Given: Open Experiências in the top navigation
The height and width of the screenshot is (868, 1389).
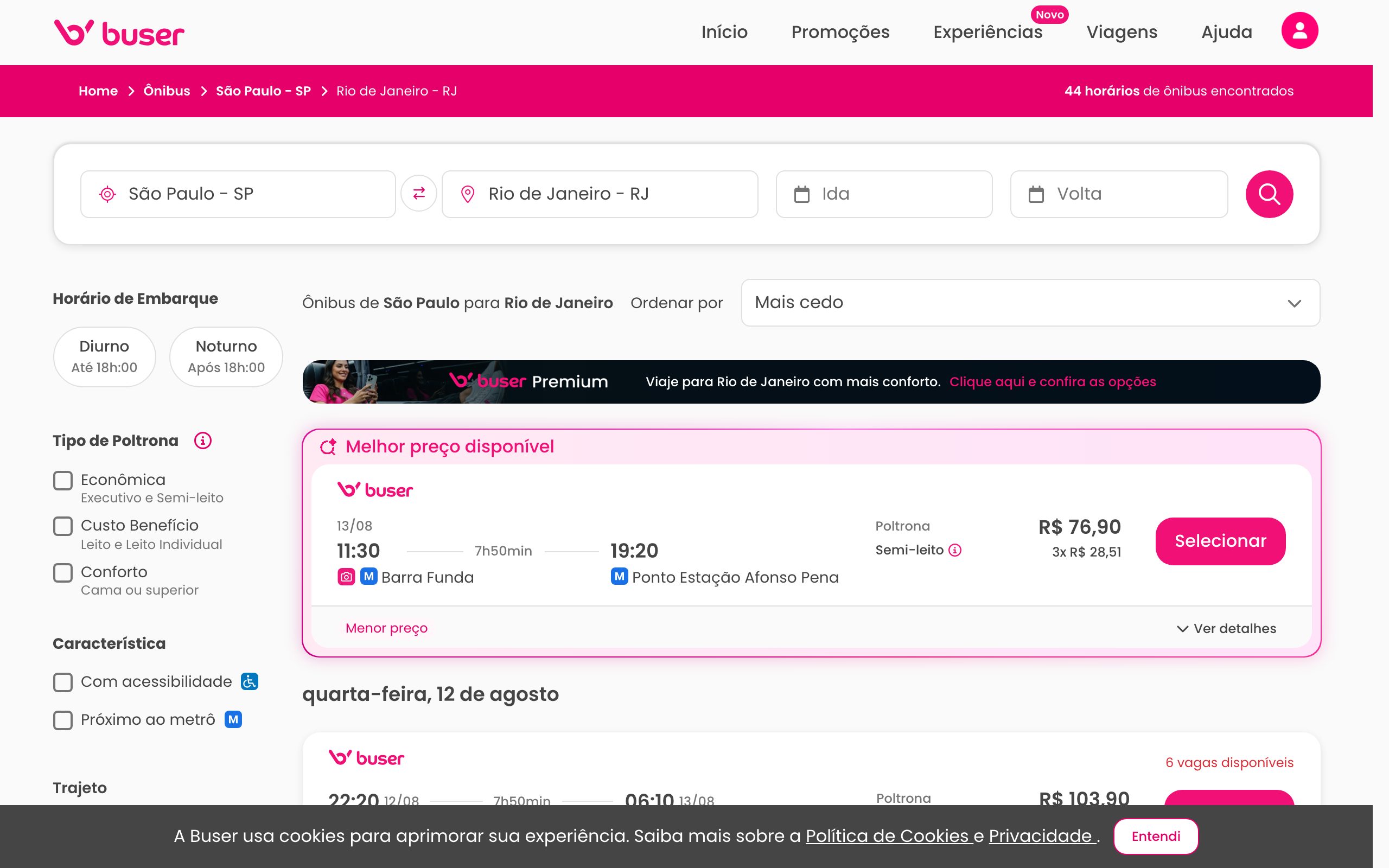Looking at the screenshot, I should tap(988, 32).
